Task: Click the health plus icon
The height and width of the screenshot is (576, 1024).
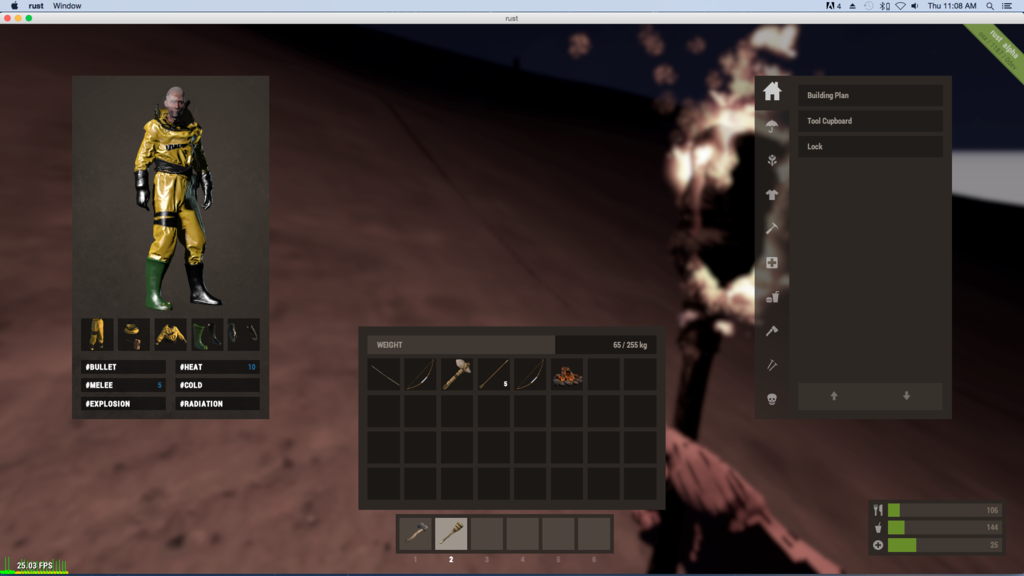Action: [878, 545]
